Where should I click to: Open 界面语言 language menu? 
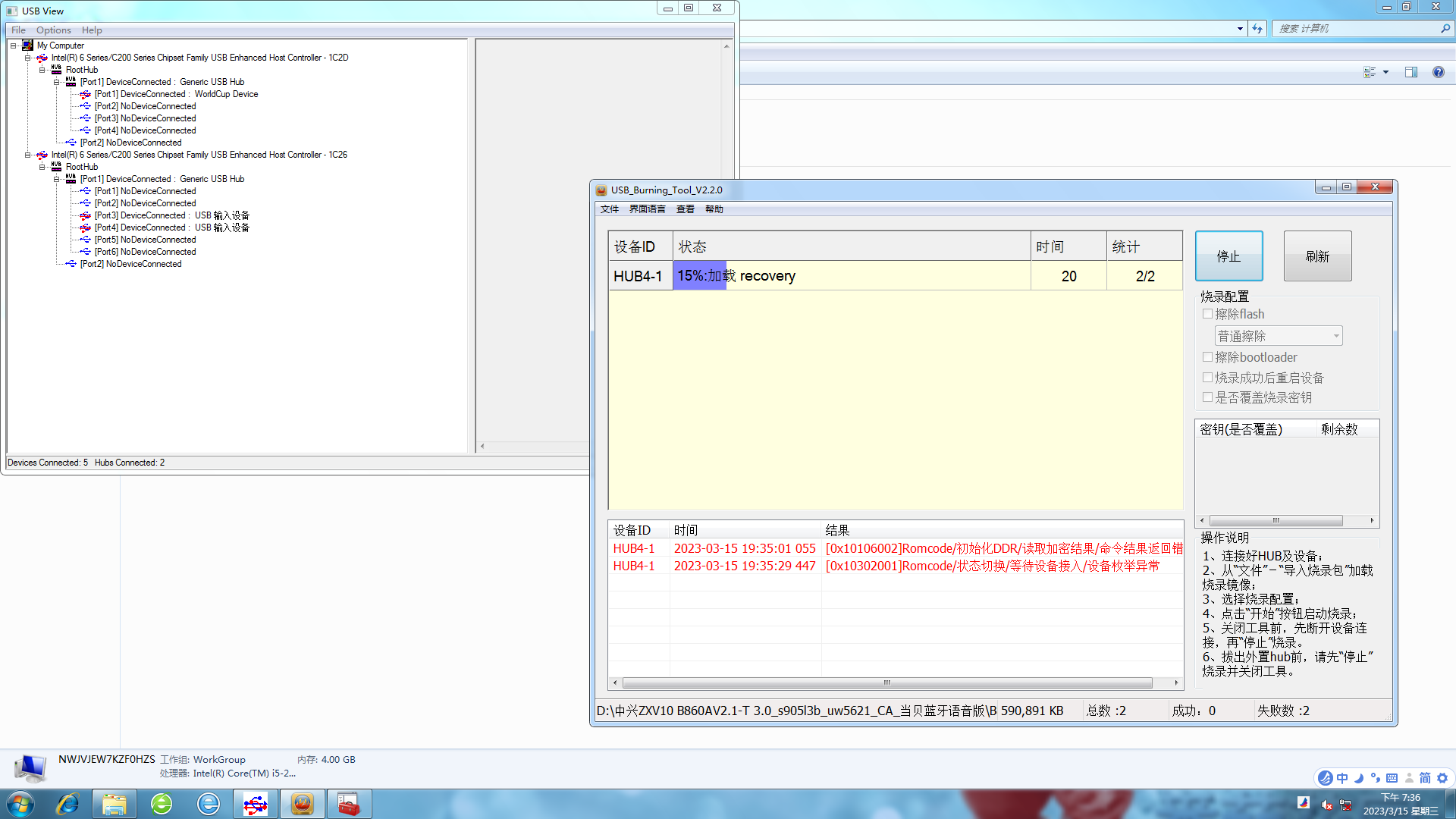point(647,209)
